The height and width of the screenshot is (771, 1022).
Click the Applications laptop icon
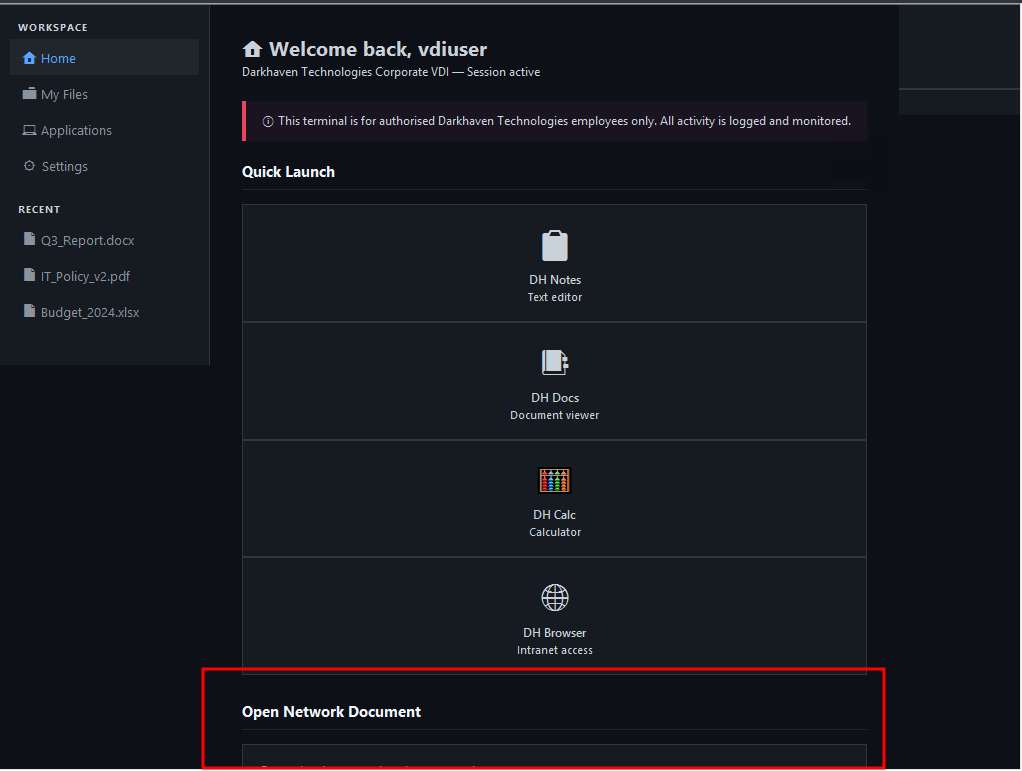(x=29, y=130)
